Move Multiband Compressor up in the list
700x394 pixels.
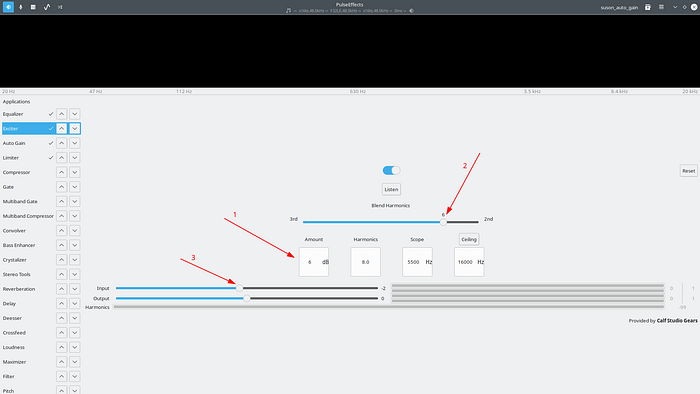click(62, 216)
